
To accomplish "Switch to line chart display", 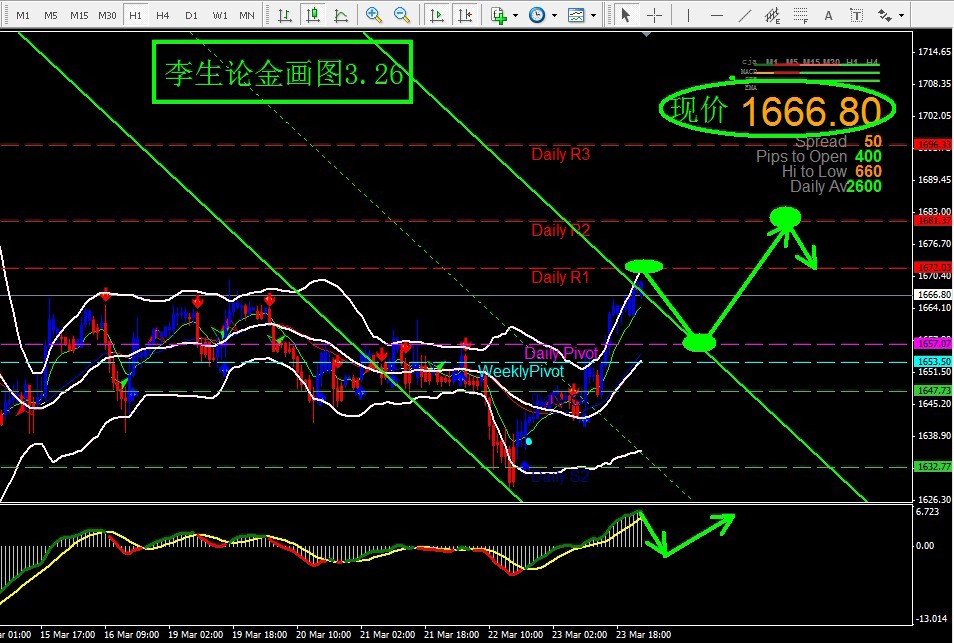I will coord(342,15).
